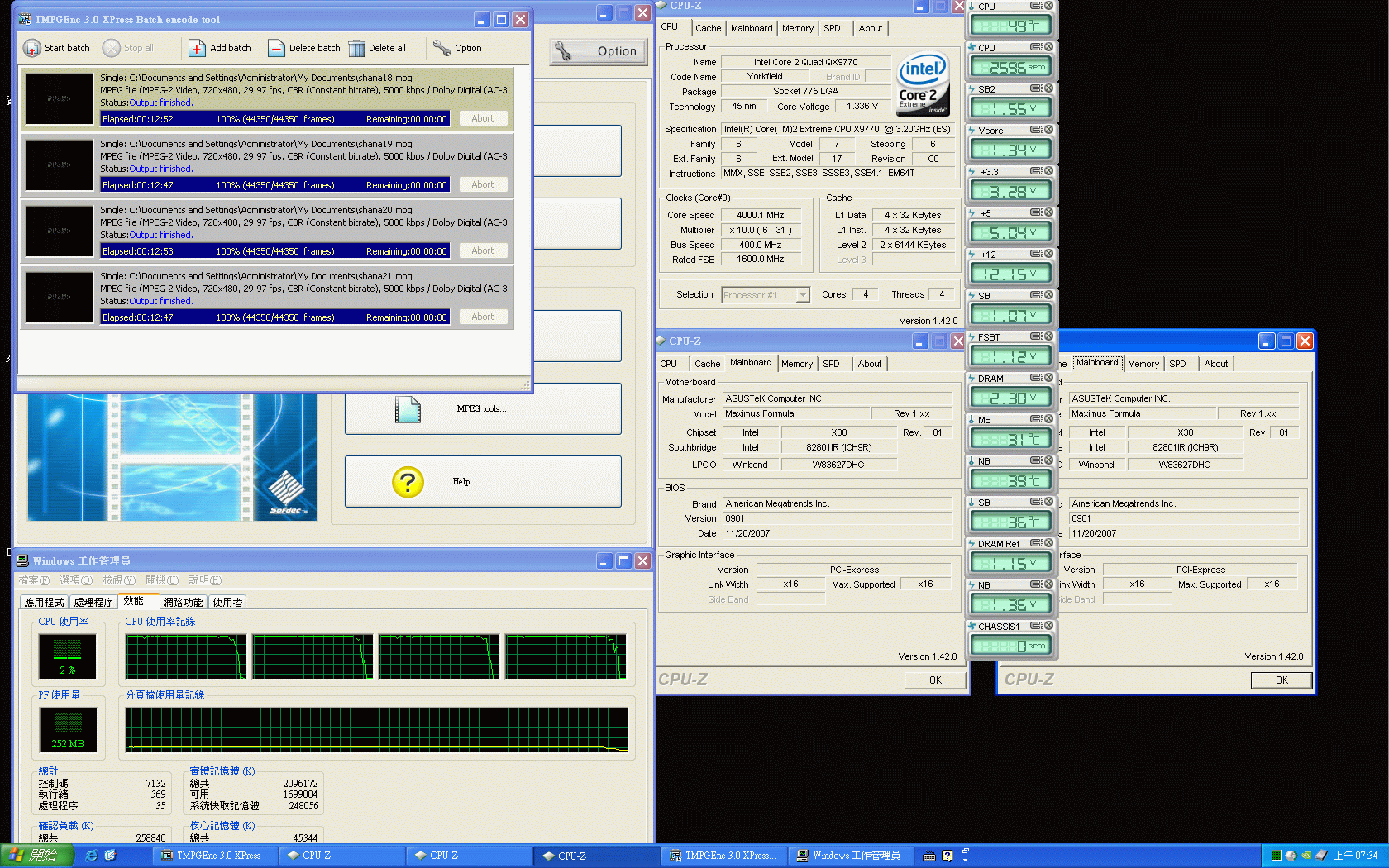Close the +12 voltage widget
The image size is (1389, 868).
click(1048, 254)
